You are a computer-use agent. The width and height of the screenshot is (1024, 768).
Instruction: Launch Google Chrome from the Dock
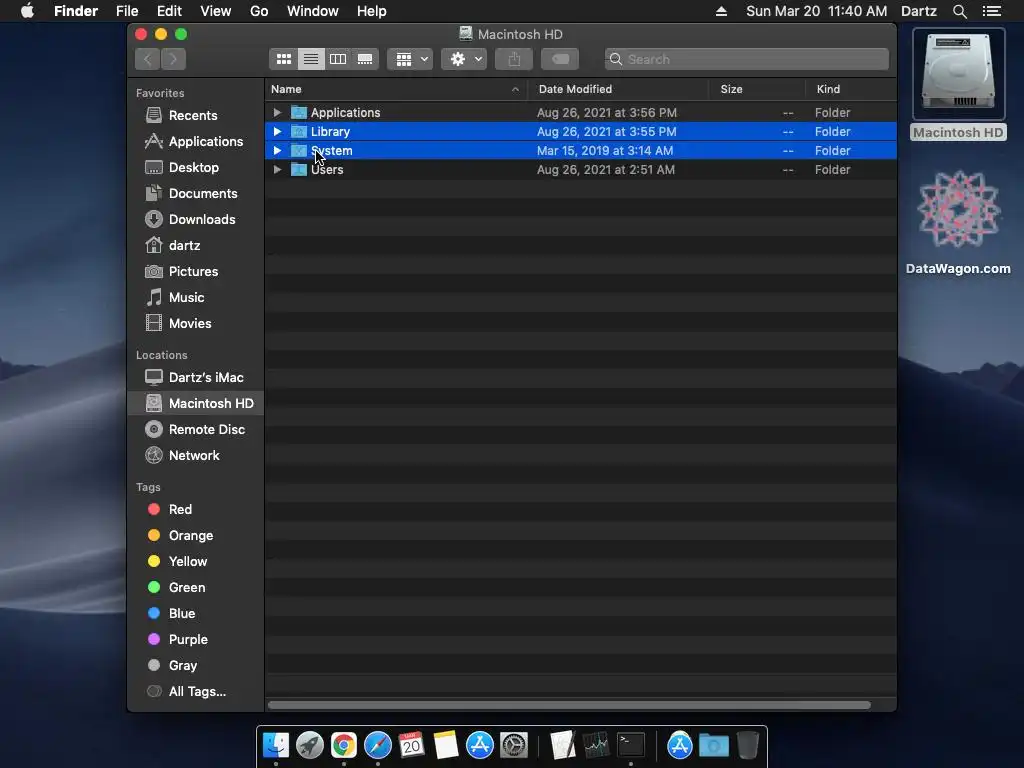coord(344,745)
